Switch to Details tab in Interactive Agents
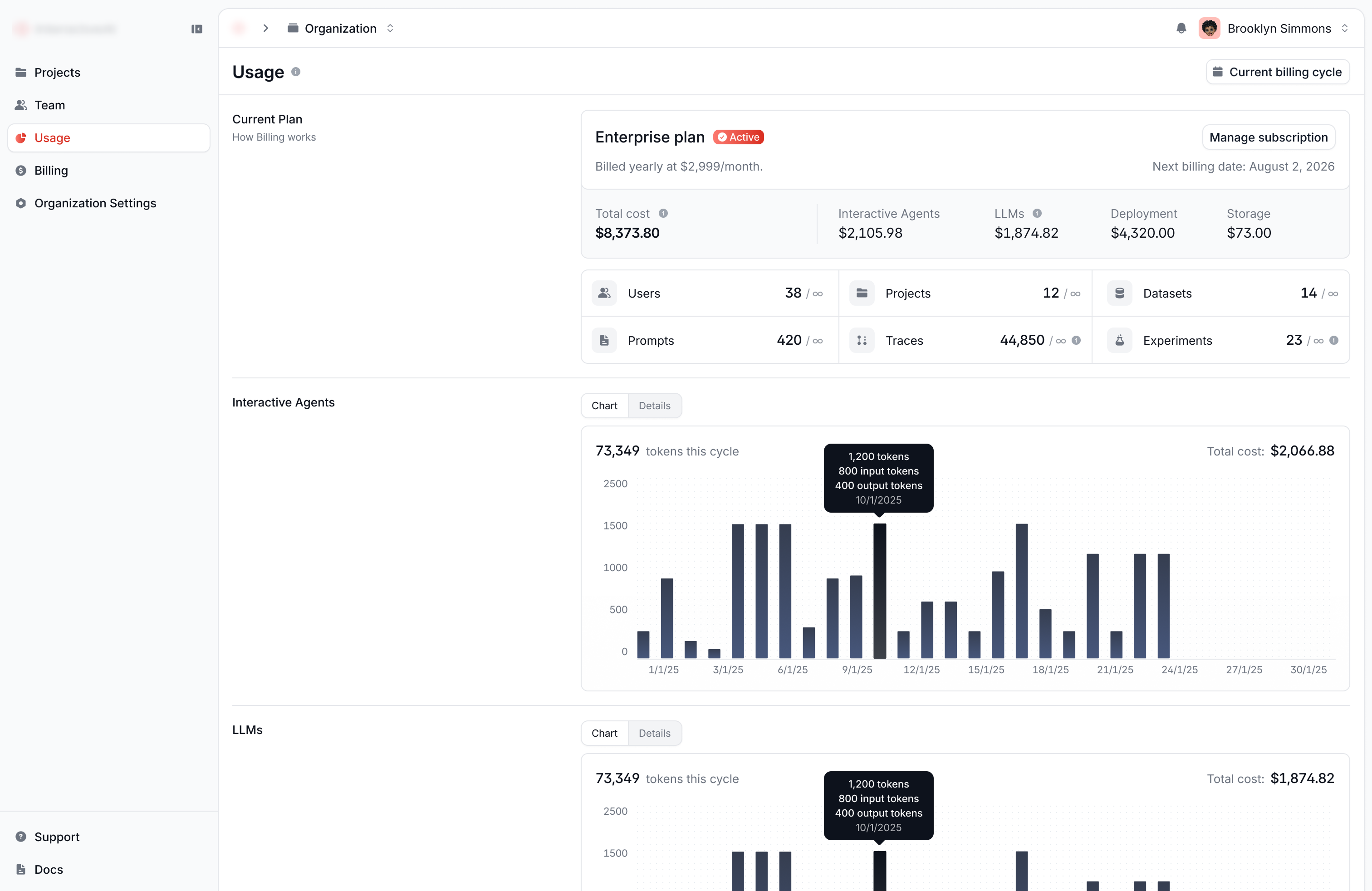1372x891 pixels. [654, 406]
